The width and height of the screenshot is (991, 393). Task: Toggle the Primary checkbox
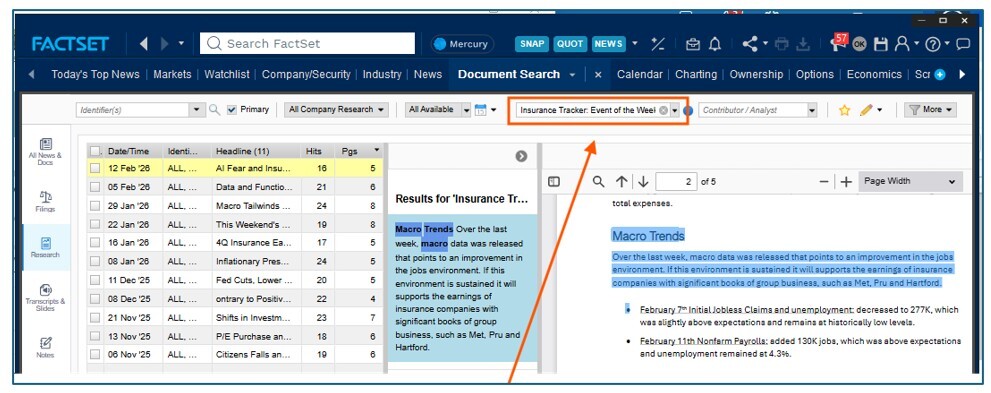[232, 109]
